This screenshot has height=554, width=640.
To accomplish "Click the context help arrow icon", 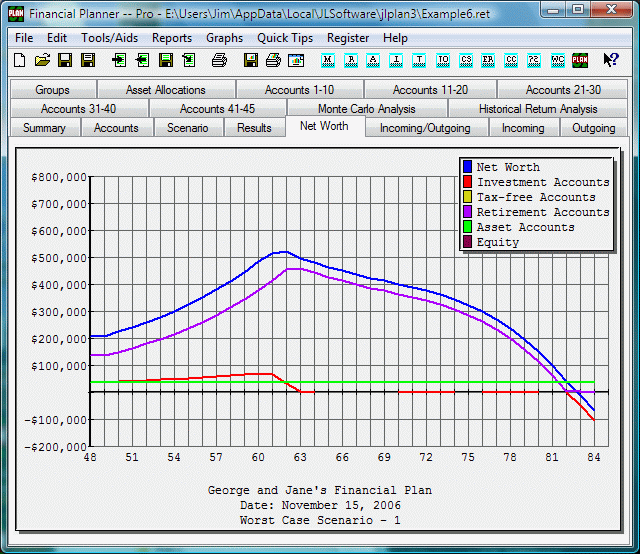I will pos(610,61).
